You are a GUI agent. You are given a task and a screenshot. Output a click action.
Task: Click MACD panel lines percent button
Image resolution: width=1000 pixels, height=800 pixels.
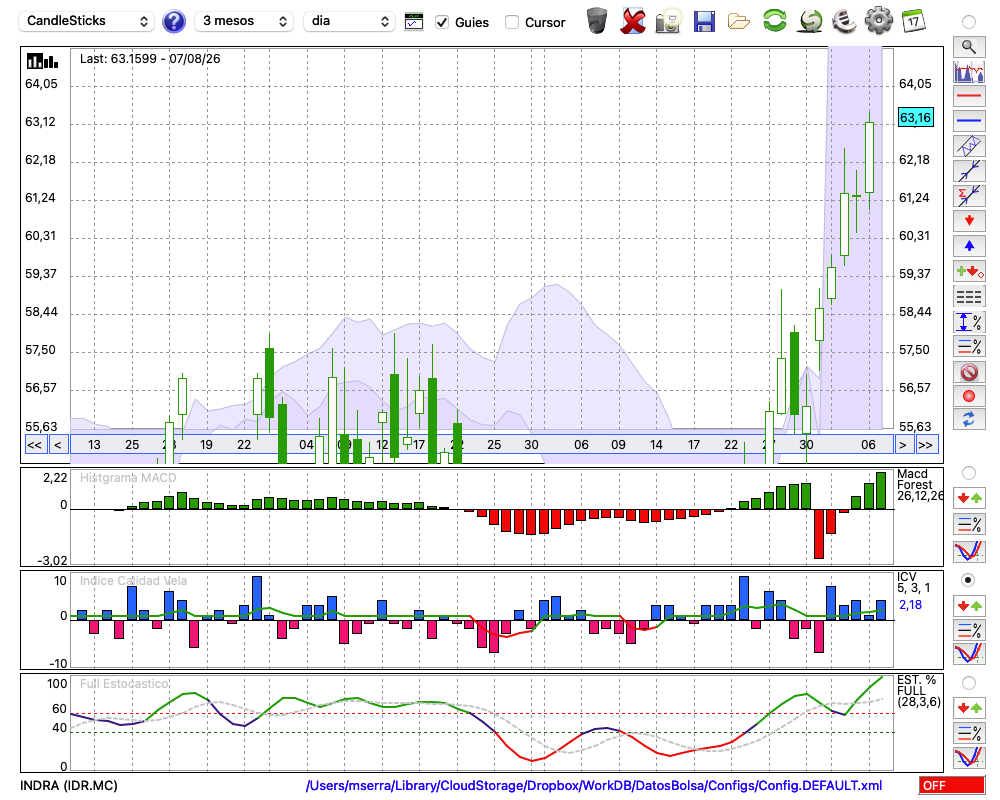click(x=969, y=524)
